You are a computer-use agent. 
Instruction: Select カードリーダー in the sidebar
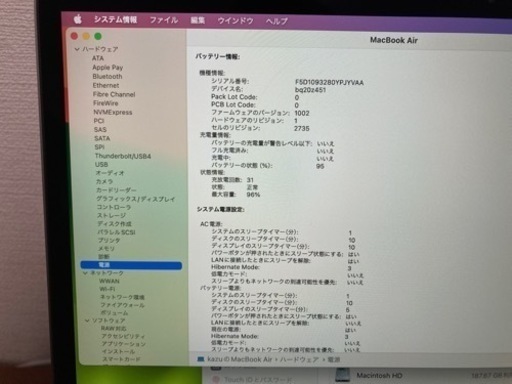click(116, 190)
